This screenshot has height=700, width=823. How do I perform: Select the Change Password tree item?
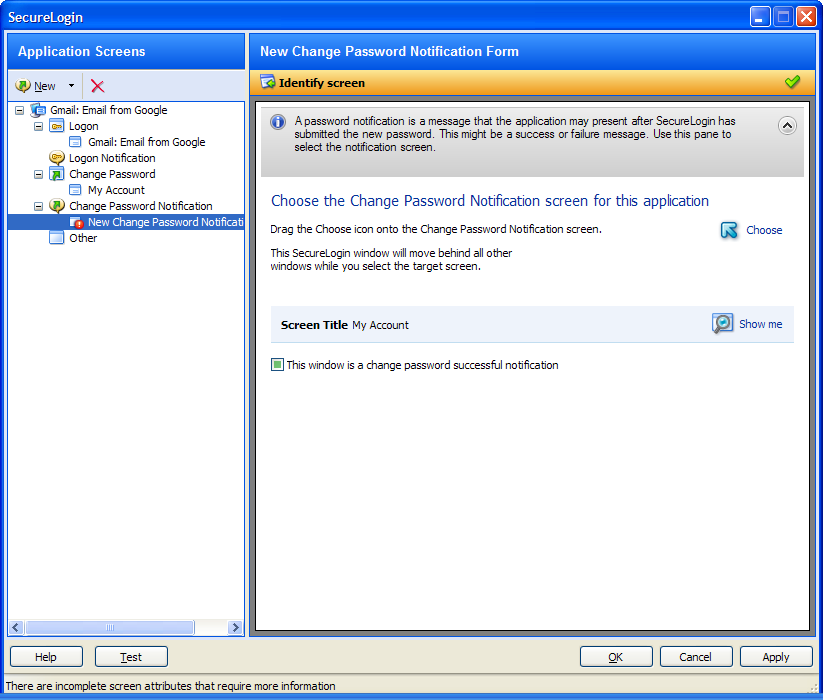[112, 174]
